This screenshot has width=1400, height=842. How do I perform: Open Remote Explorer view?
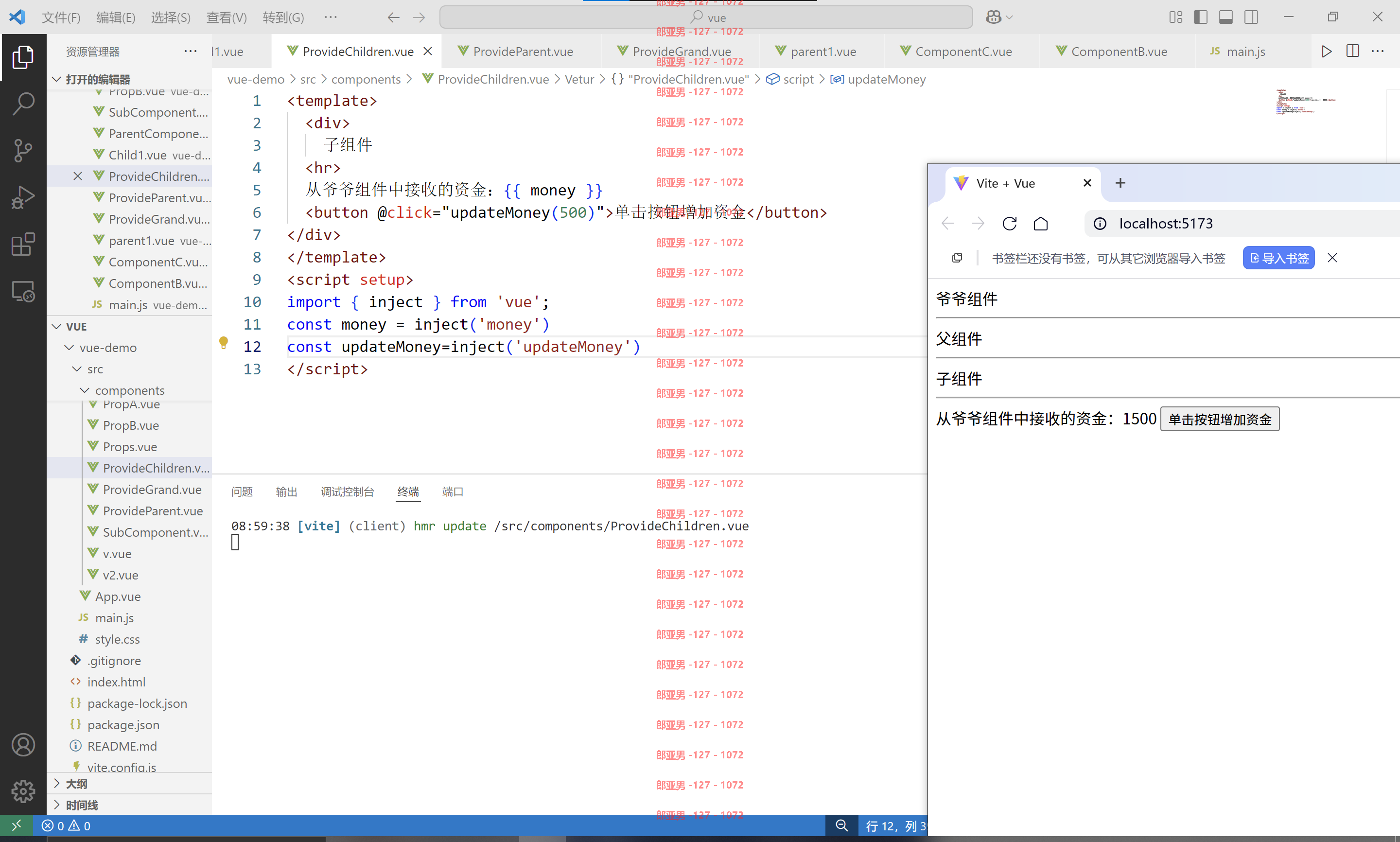point(23,291)
